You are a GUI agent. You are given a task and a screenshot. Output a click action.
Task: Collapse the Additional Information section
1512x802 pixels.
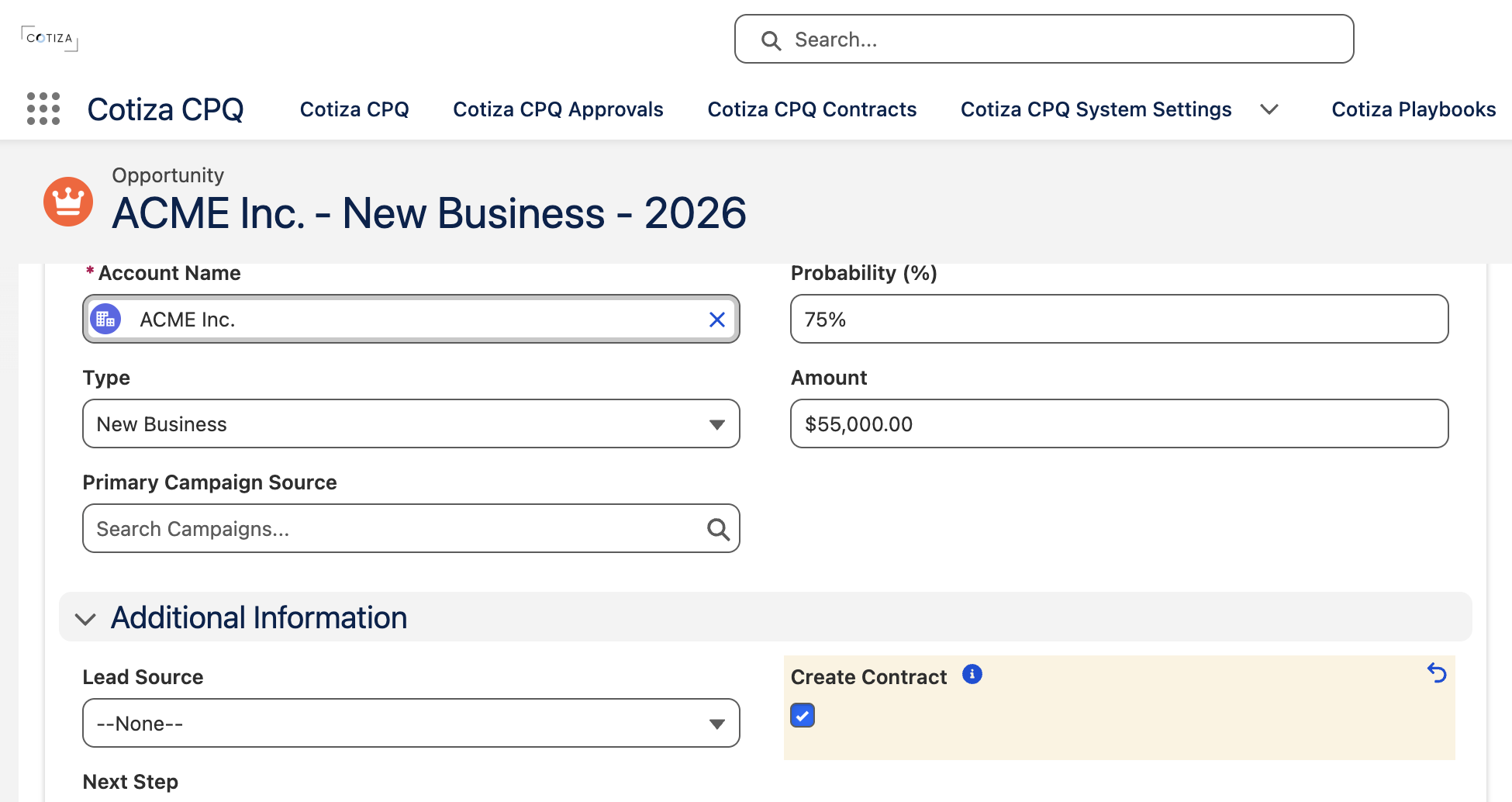(x=85, y=619)
